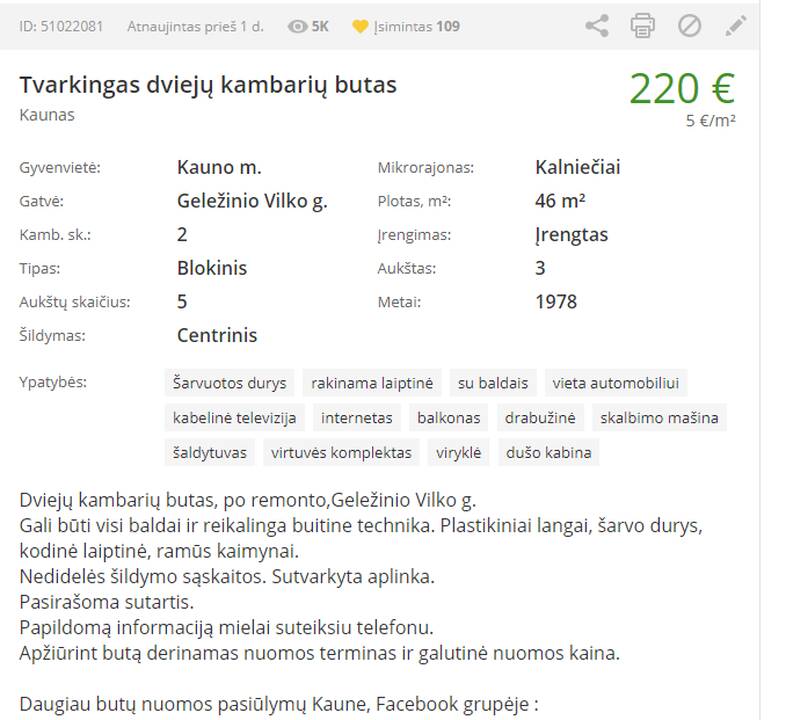
Task: Click the 'Mikrorajonas:' label
Action: [x=426, y=167]
